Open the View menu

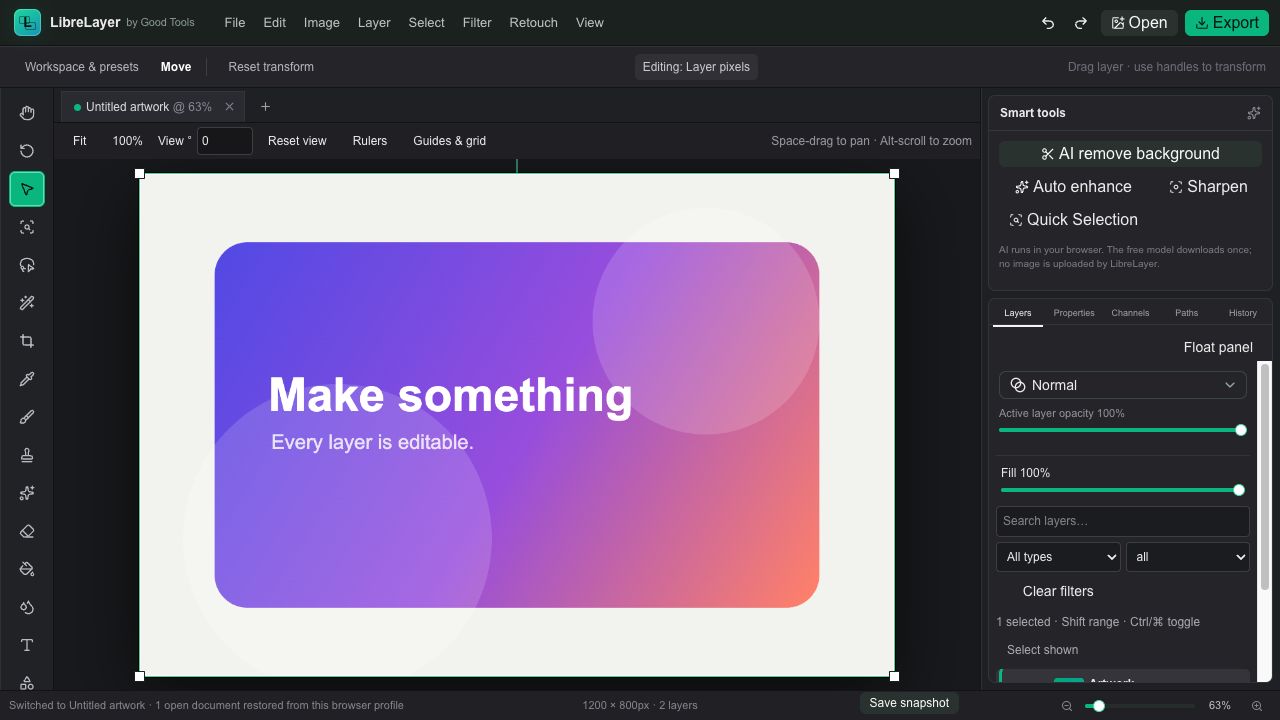590,22
